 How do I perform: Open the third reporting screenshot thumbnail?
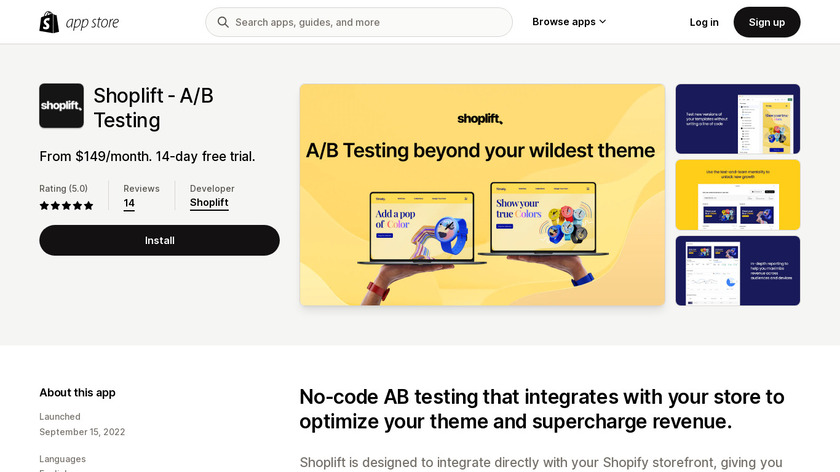point(737,270)
